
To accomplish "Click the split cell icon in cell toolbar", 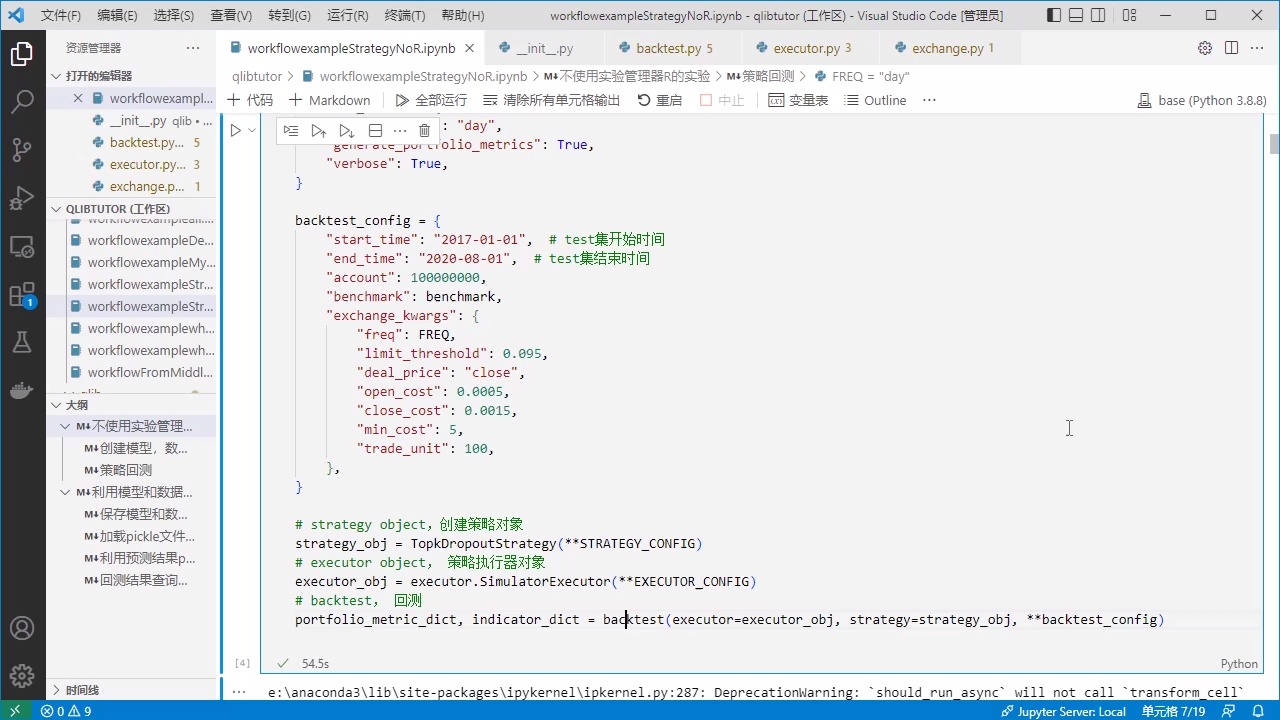I will click(x=375, y=130).
